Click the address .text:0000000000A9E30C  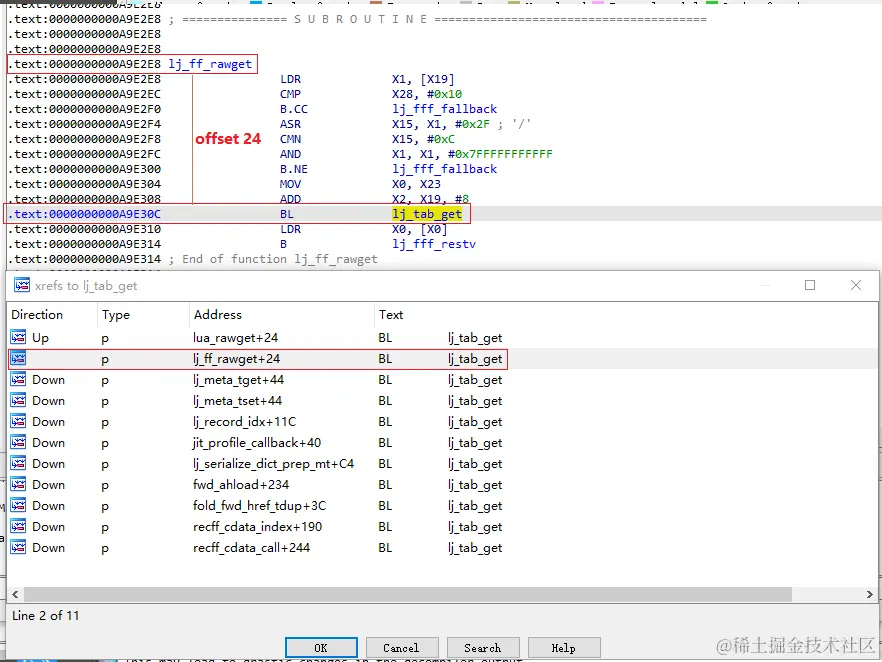(84, 214)
